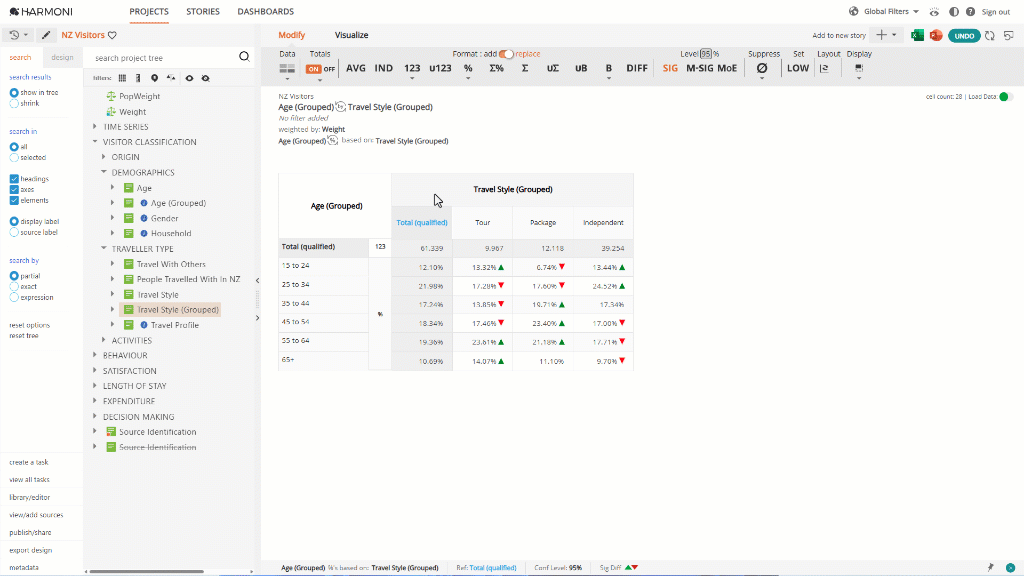Image resolution: width=1024 pixels, height=576 pixels.
Task: Click the refresh arrows icon
Action: [x=990, y=35]
